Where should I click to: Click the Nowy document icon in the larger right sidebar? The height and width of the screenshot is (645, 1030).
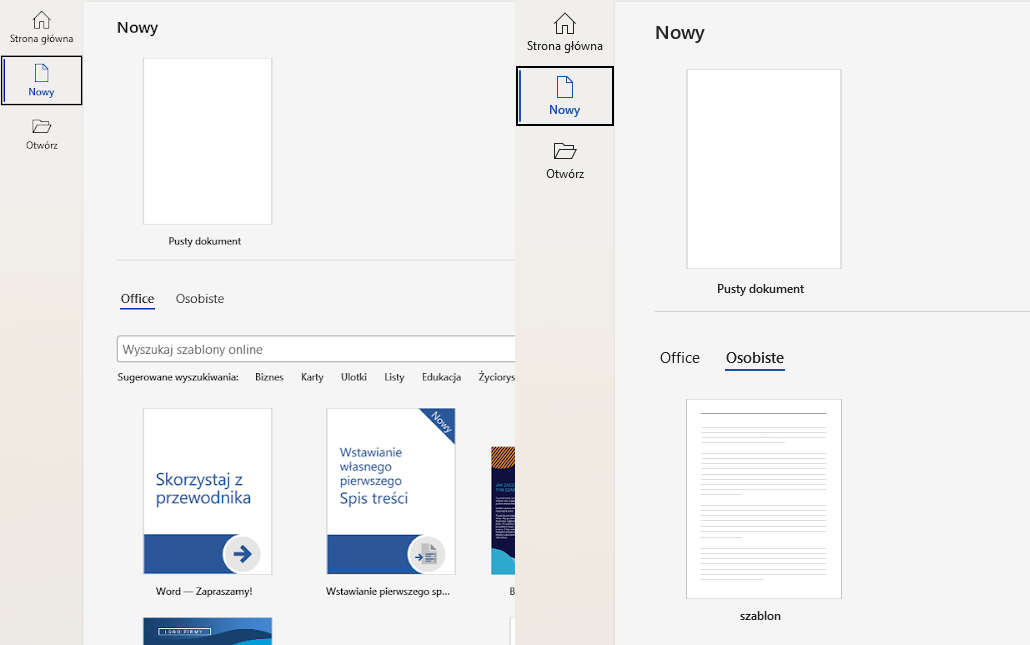[x=565, y=87]
